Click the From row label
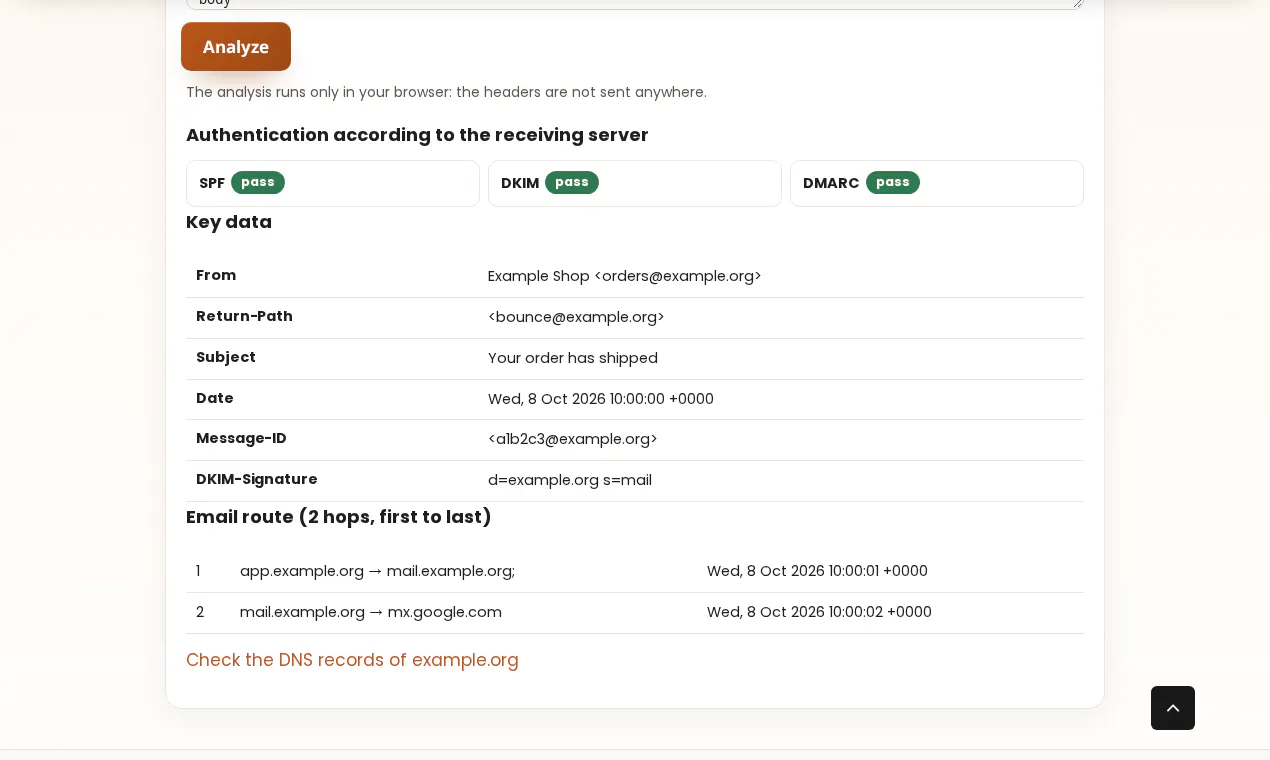The height and width of the screenshot is (760, 1270). [x=216, y=275]
